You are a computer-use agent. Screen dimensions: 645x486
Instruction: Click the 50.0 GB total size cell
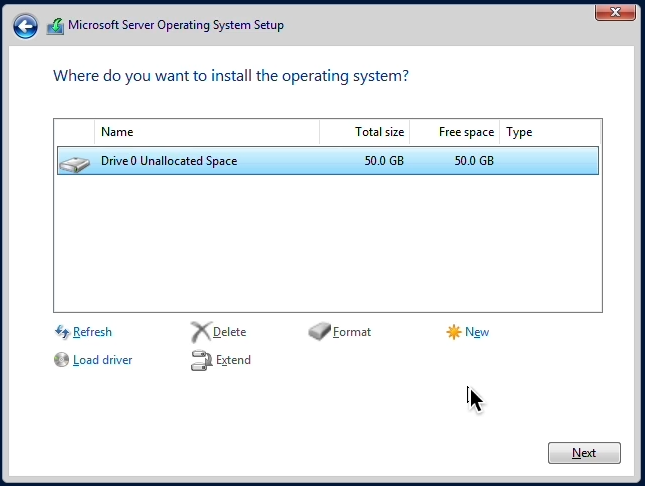click(x=384, y=160)
